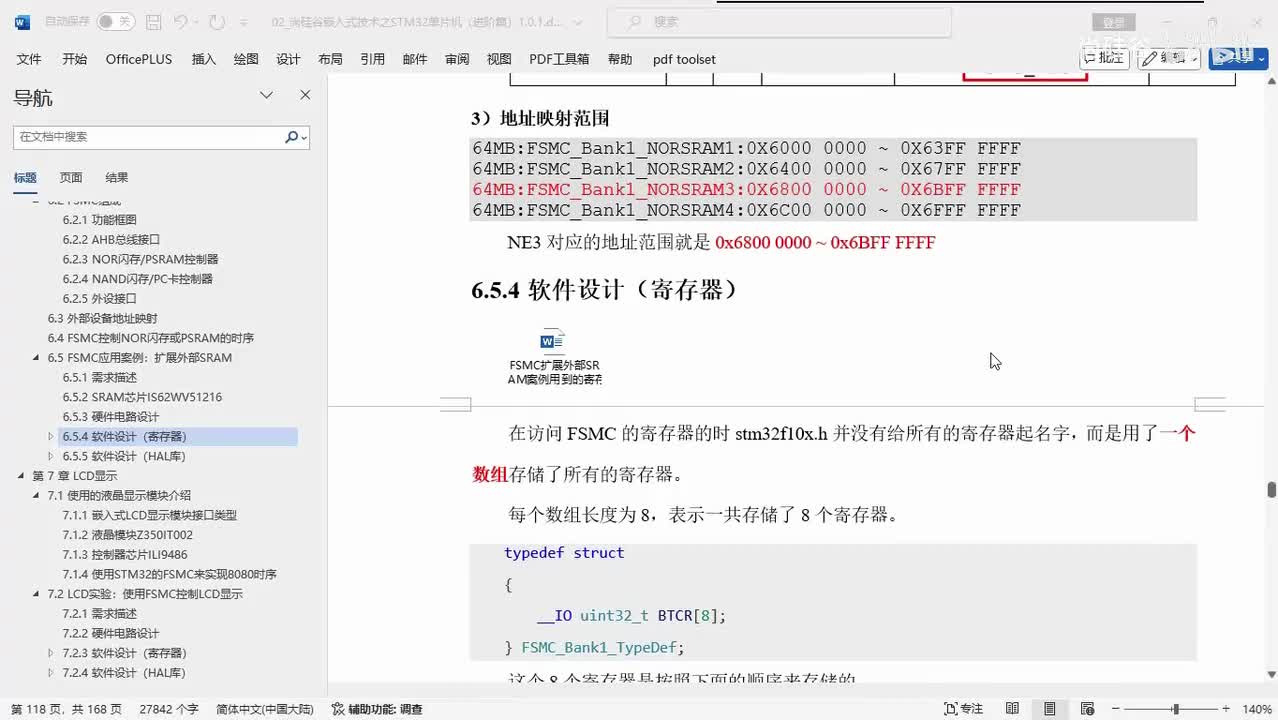Click the Save icon in title bar
Viewport: 1278px width, 720px height.
pos(153,21)
